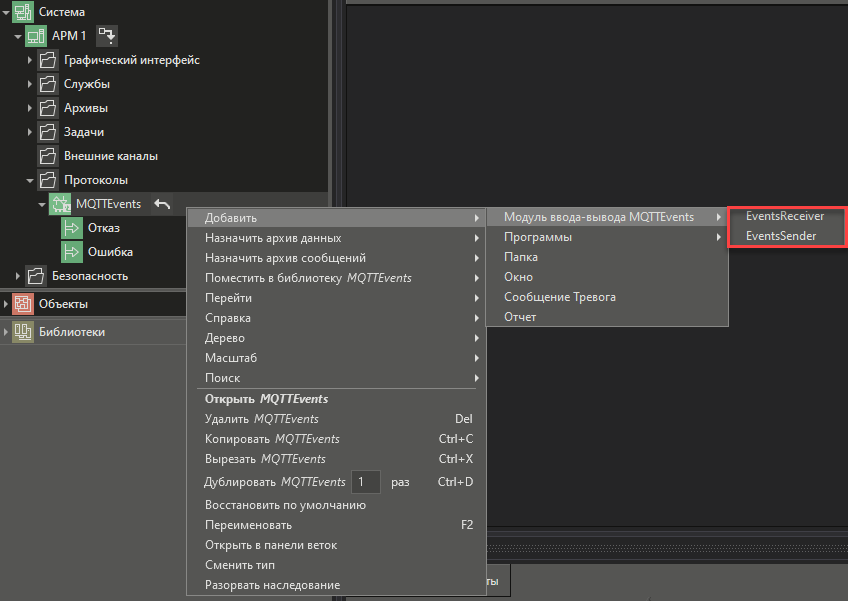Click the APM 1 workstation icon
This screenshot has width=848, height=601.
[35, 36]
